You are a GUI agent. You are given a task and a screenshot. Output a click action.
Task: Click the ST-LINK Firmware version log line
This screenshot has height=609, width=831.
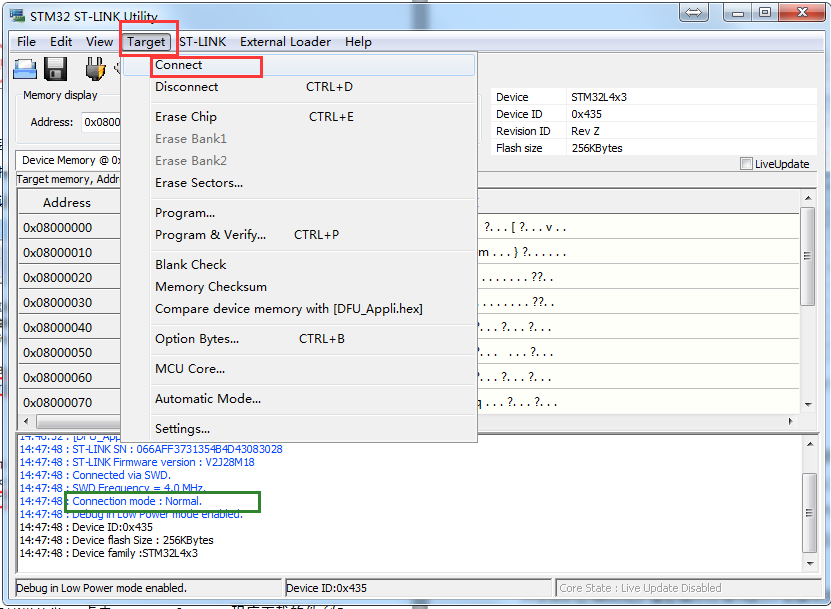click(x=137, y=462)
